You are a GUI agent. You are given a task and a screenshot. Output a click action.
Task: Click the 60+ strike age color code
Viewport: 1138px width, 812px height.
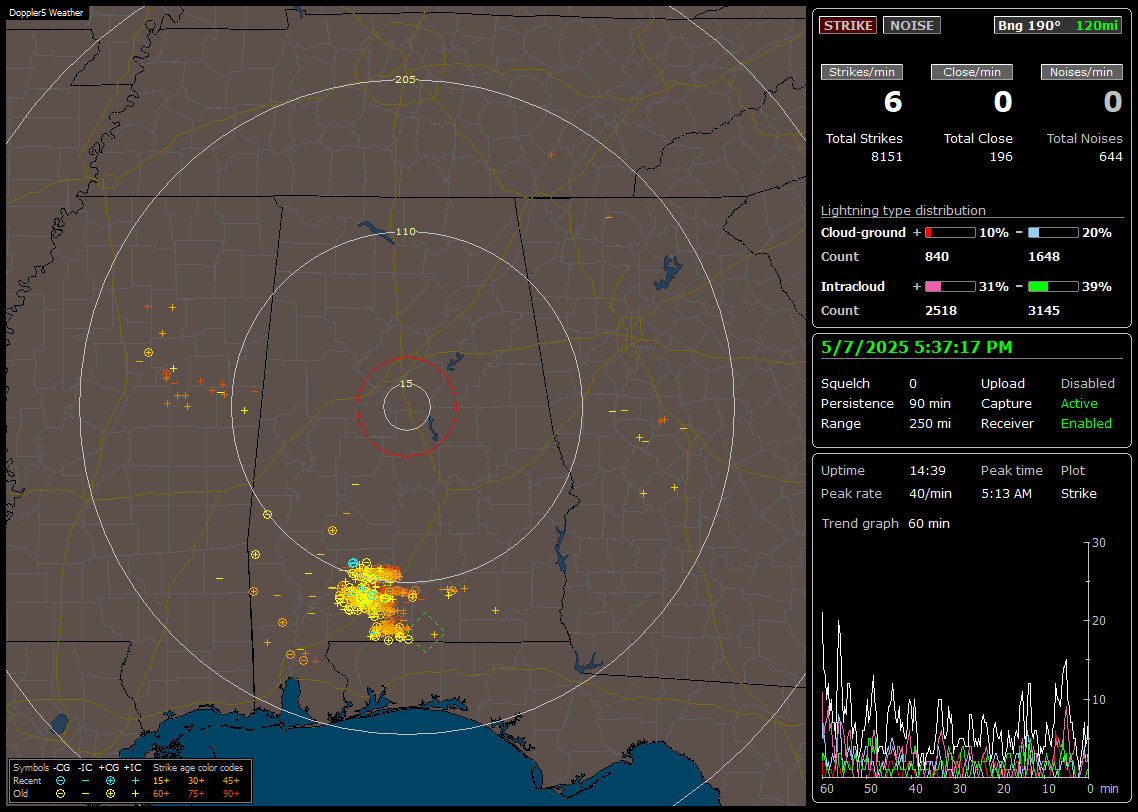click(161, 794)
